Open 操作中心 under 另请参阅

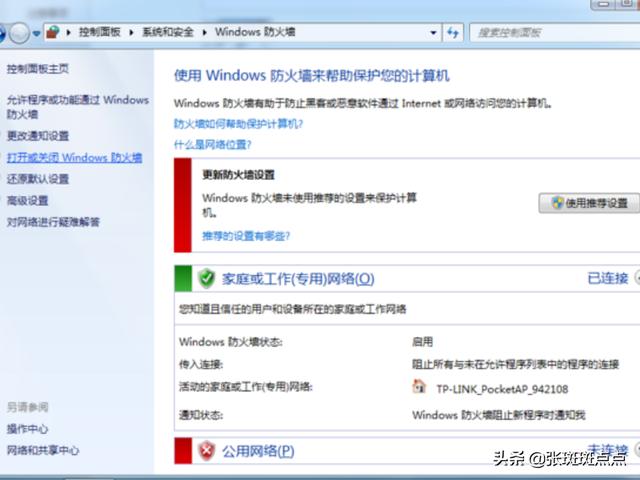(27, 429)
